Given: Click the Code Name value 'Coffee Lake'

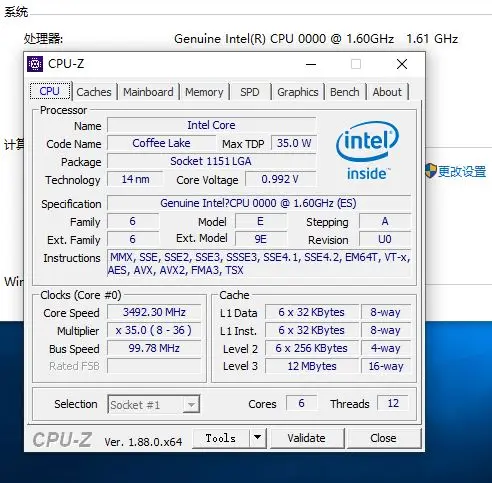Looking at the screenshot, I should 161,143.
